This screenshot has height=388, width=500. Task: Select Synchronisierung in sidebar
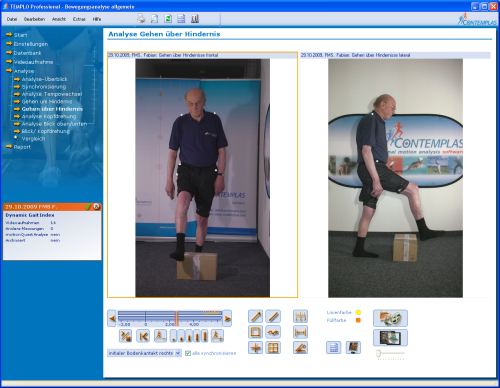pos(44,87)
